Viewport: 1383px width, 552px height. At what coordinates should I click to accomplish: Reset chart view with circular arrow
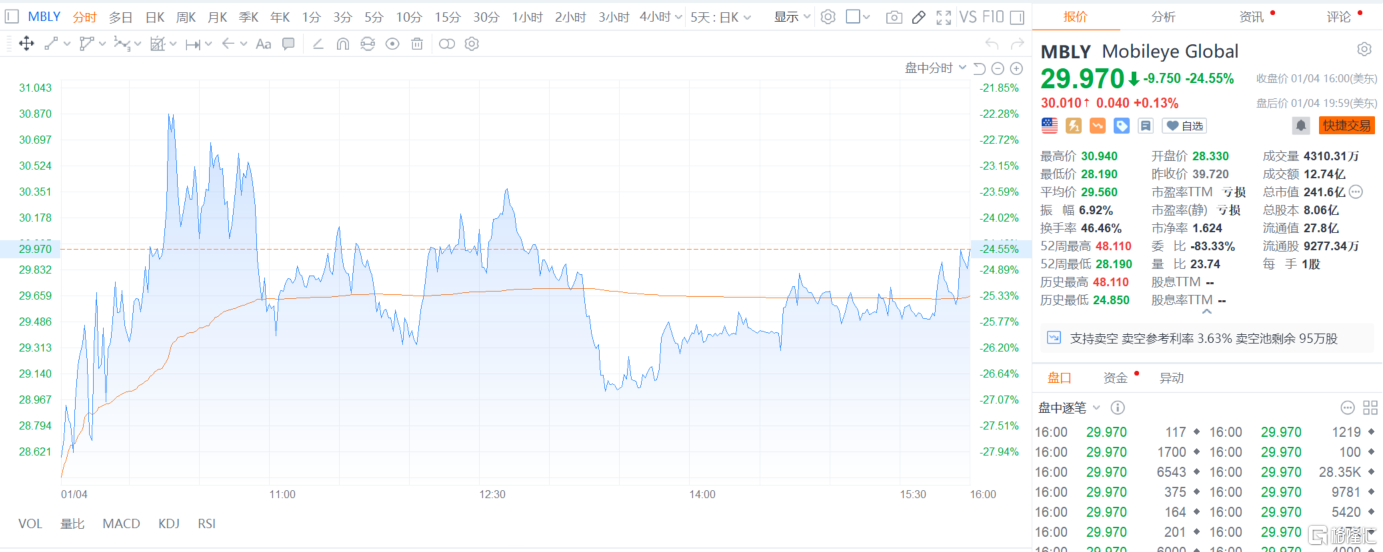(x=979, y=68)
